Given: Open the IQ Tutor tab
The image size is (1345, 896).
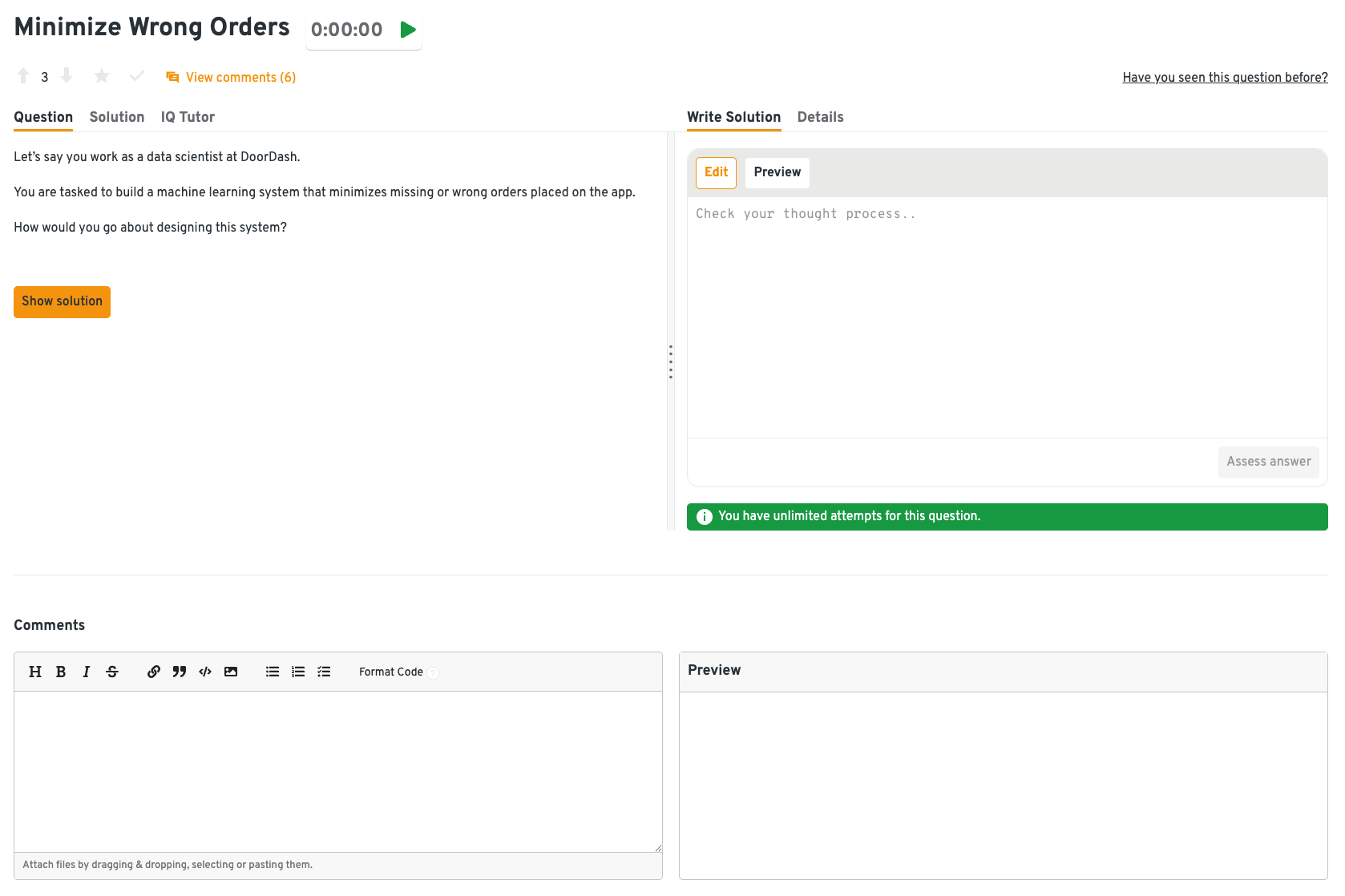Looking at the screenshot, I should 188,117.
